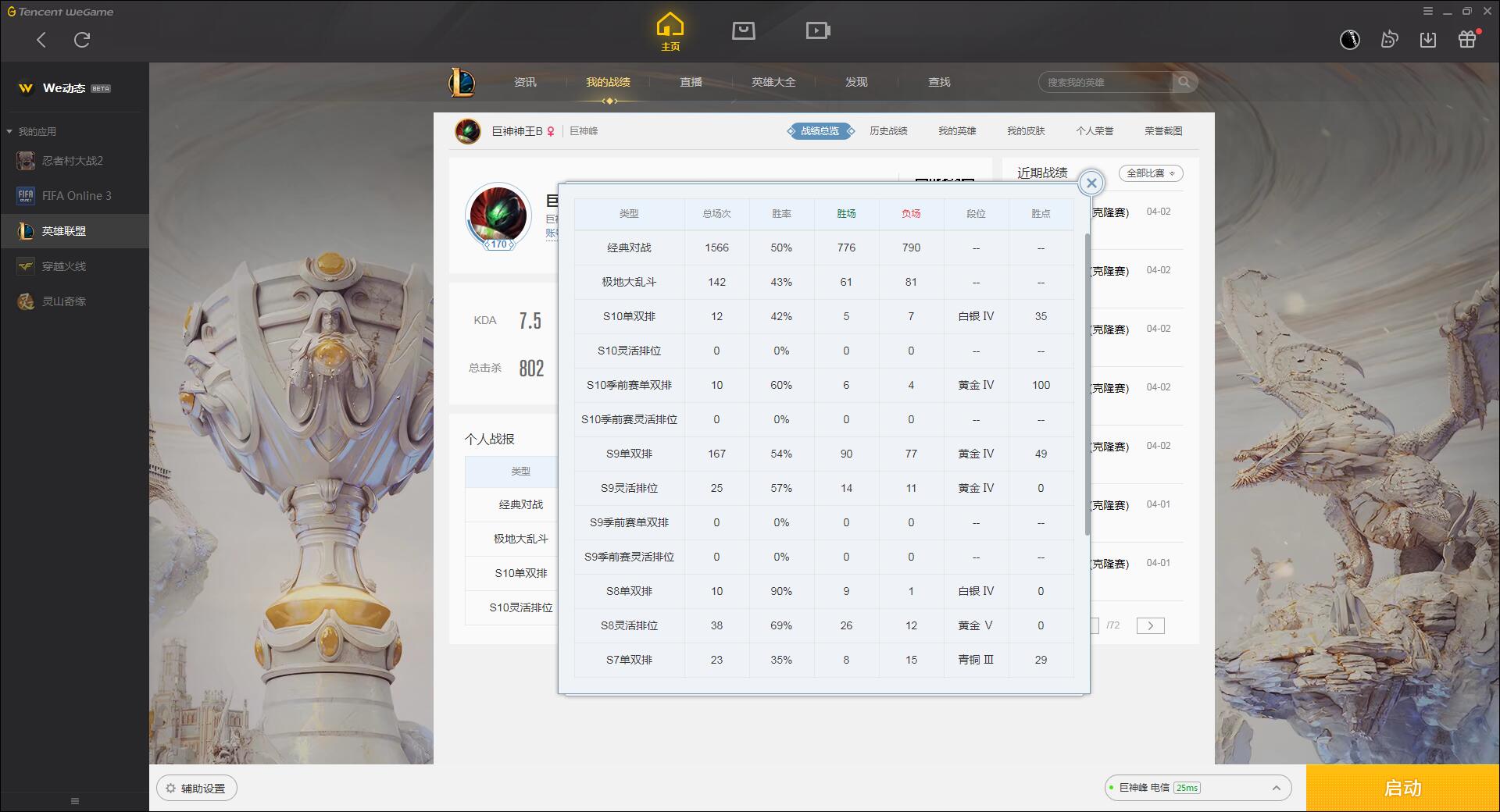Viewport: 1500px width, 812px height.
Task: Select 穿越火线 in the sidebar
Action: tap(74, 266)
